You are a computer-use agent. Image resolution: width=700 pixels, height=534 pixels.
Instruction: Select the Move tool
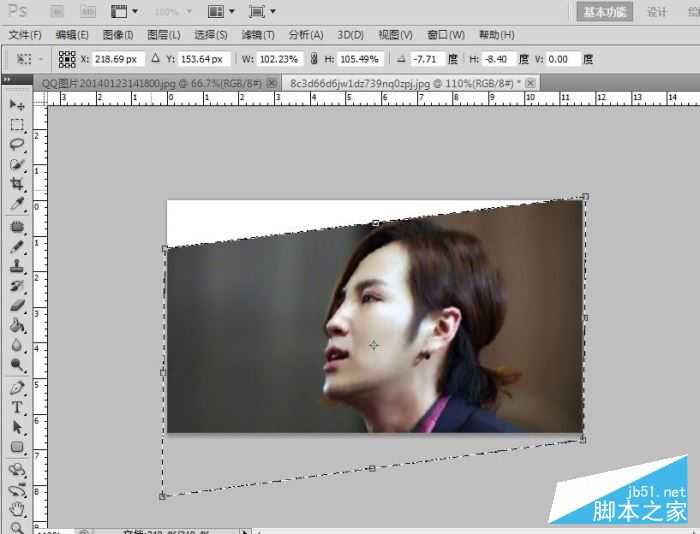click(x=17, y=105)
